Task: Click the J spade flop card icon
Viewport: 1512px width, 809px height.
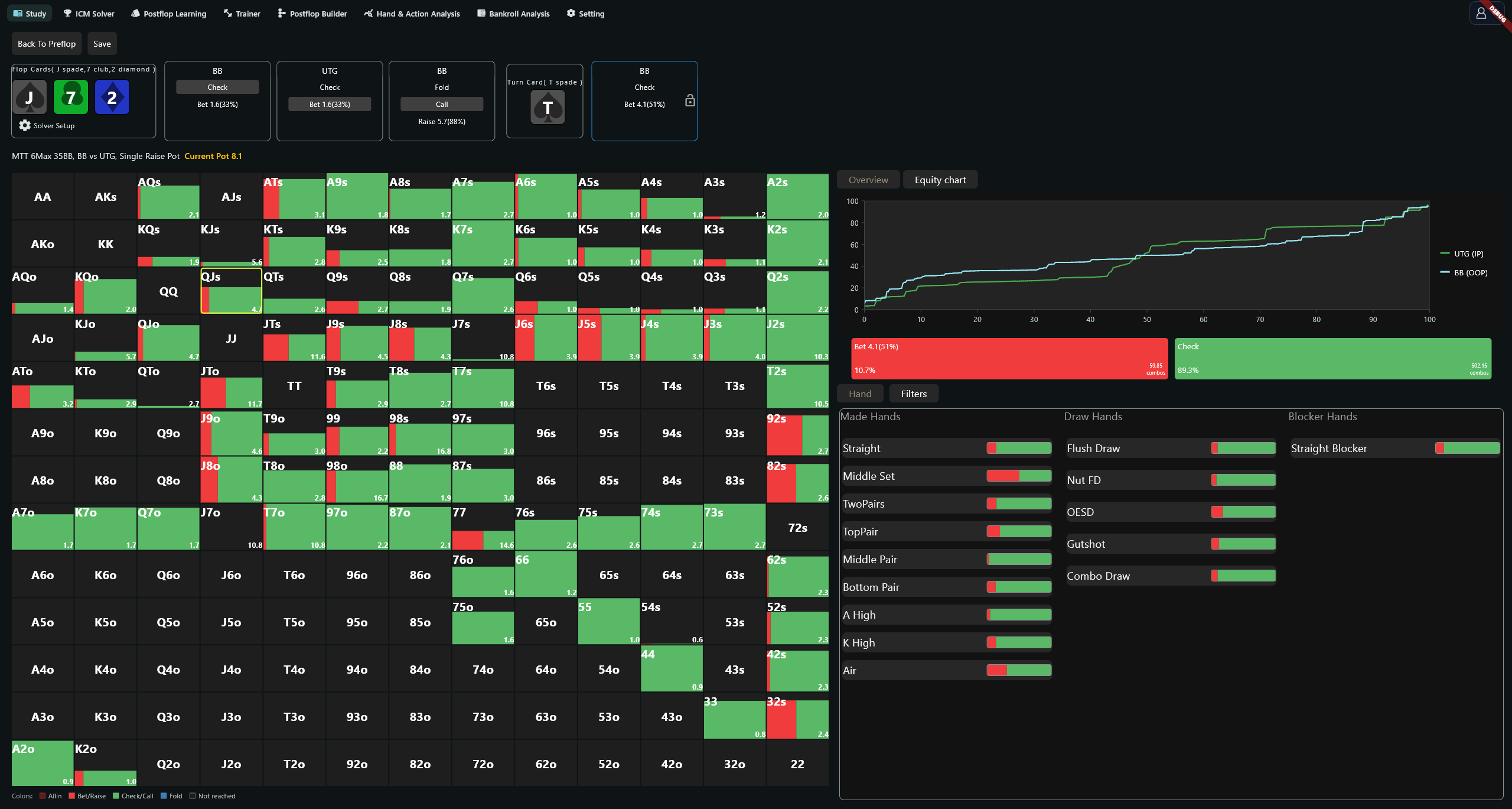Action: pyautogui.click(x=30, y=97)
